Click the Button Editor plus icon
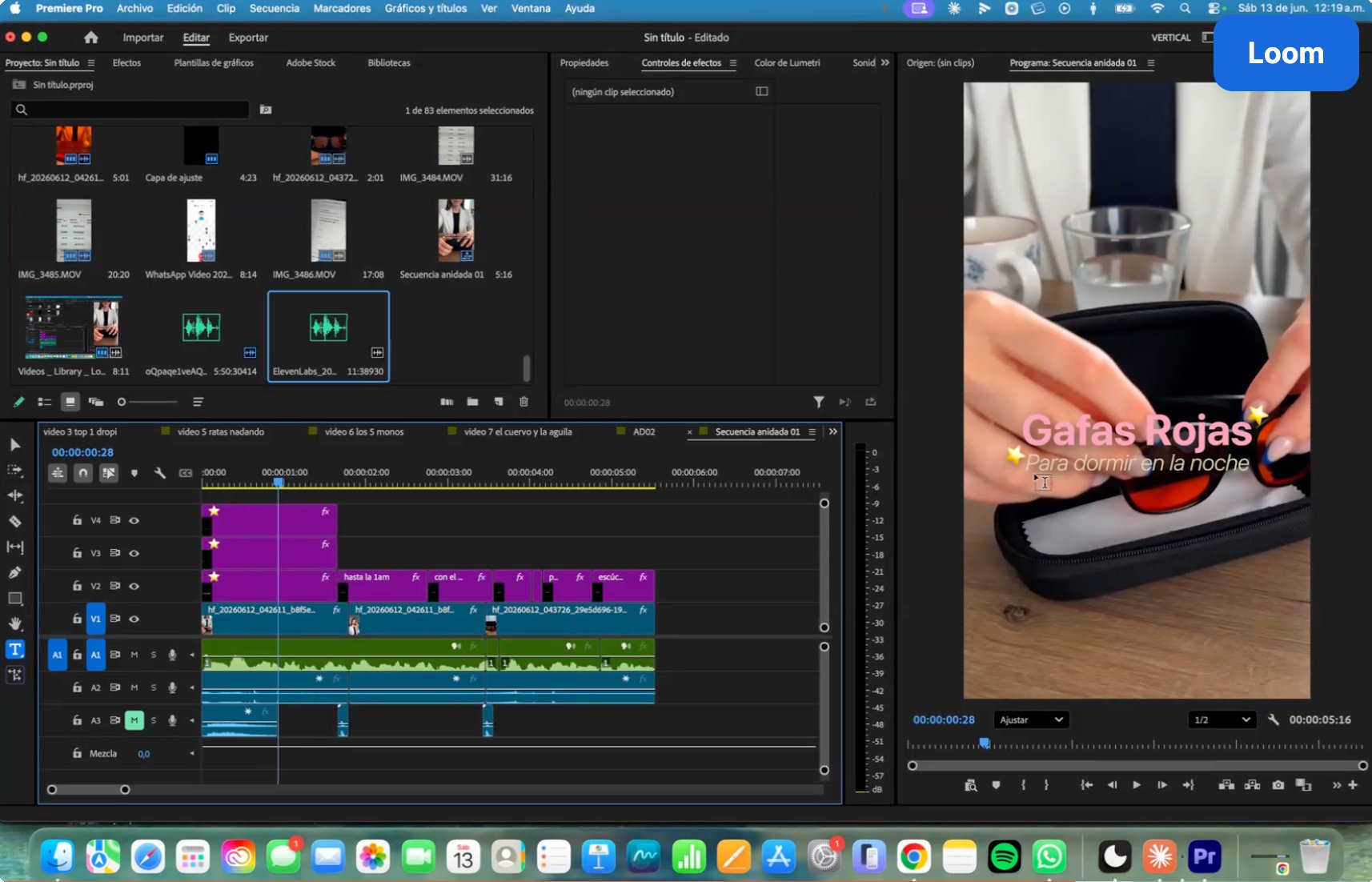This screenshot has height=882, width=1372. [1353, 785]
